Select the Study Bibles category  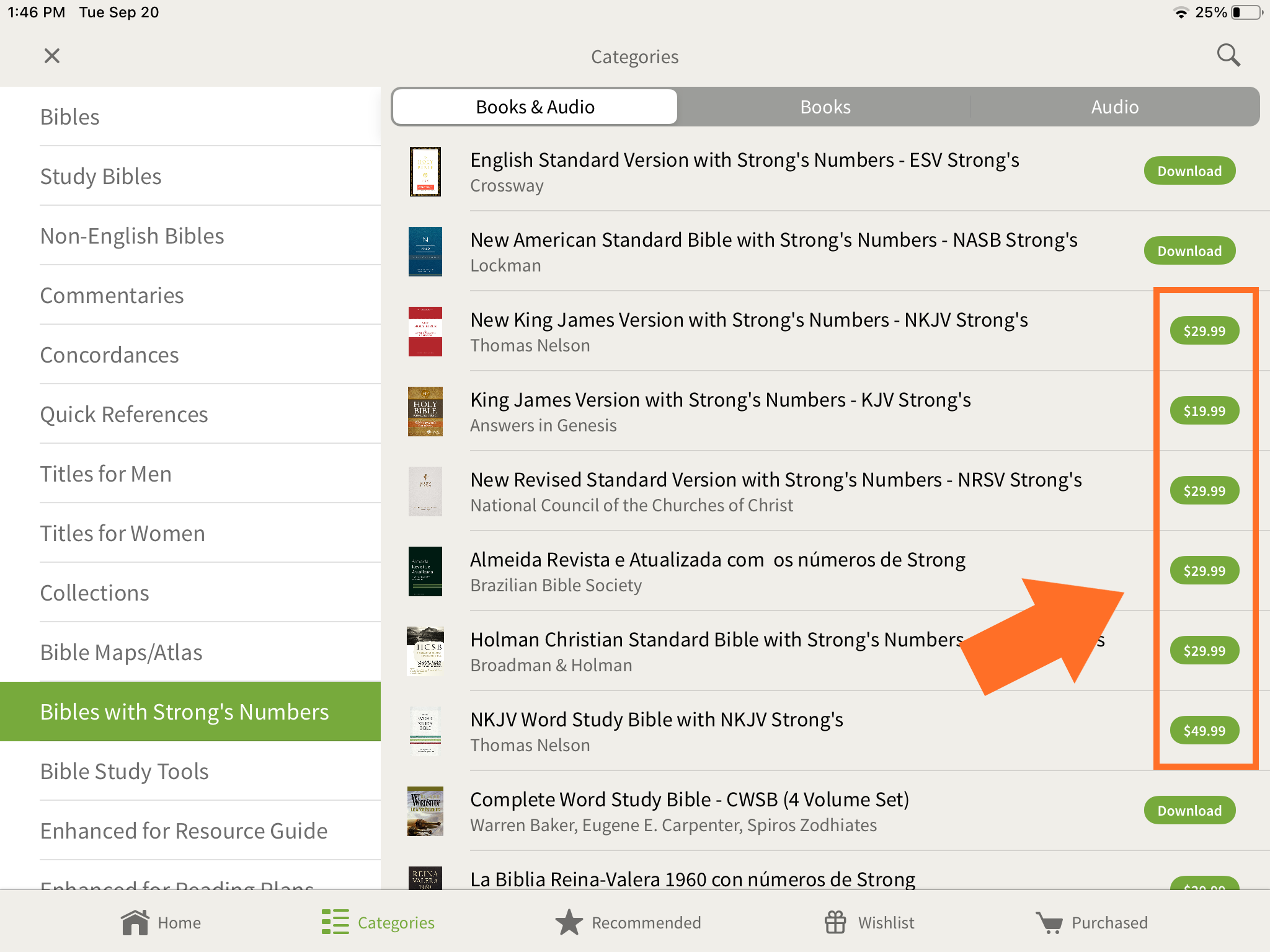pyautogui.click(x=100, y=177)
